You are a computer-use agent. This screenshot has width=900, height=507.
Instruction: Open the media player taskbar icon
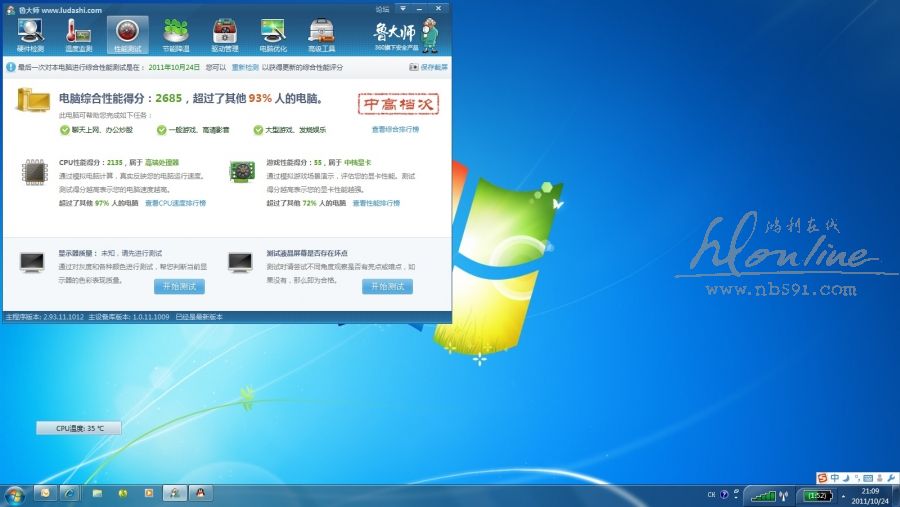tap(149, 493)
